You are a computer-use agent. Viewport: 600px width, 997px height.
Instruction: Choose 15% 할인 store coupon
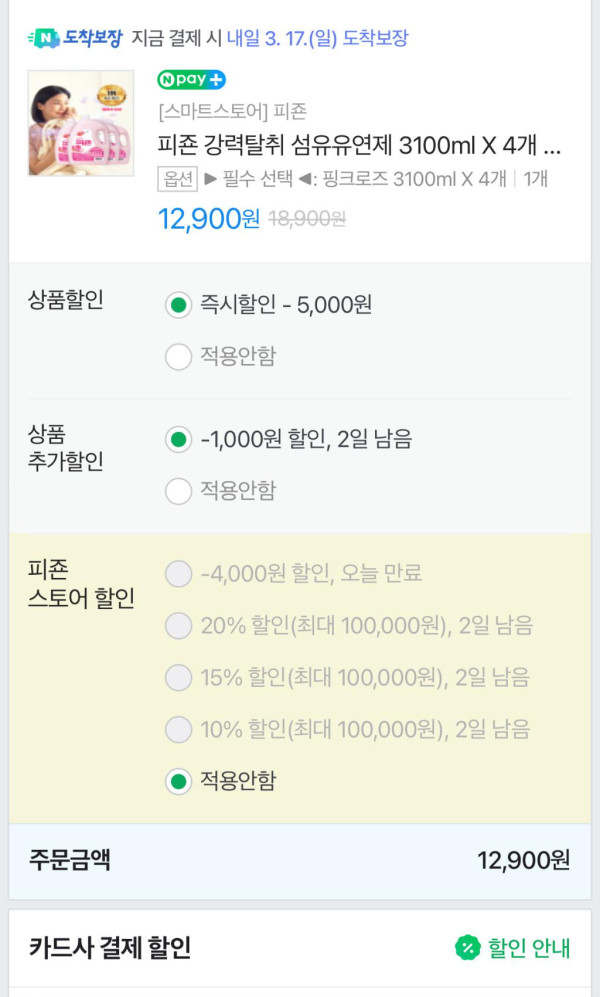click(x=178, y=677)
